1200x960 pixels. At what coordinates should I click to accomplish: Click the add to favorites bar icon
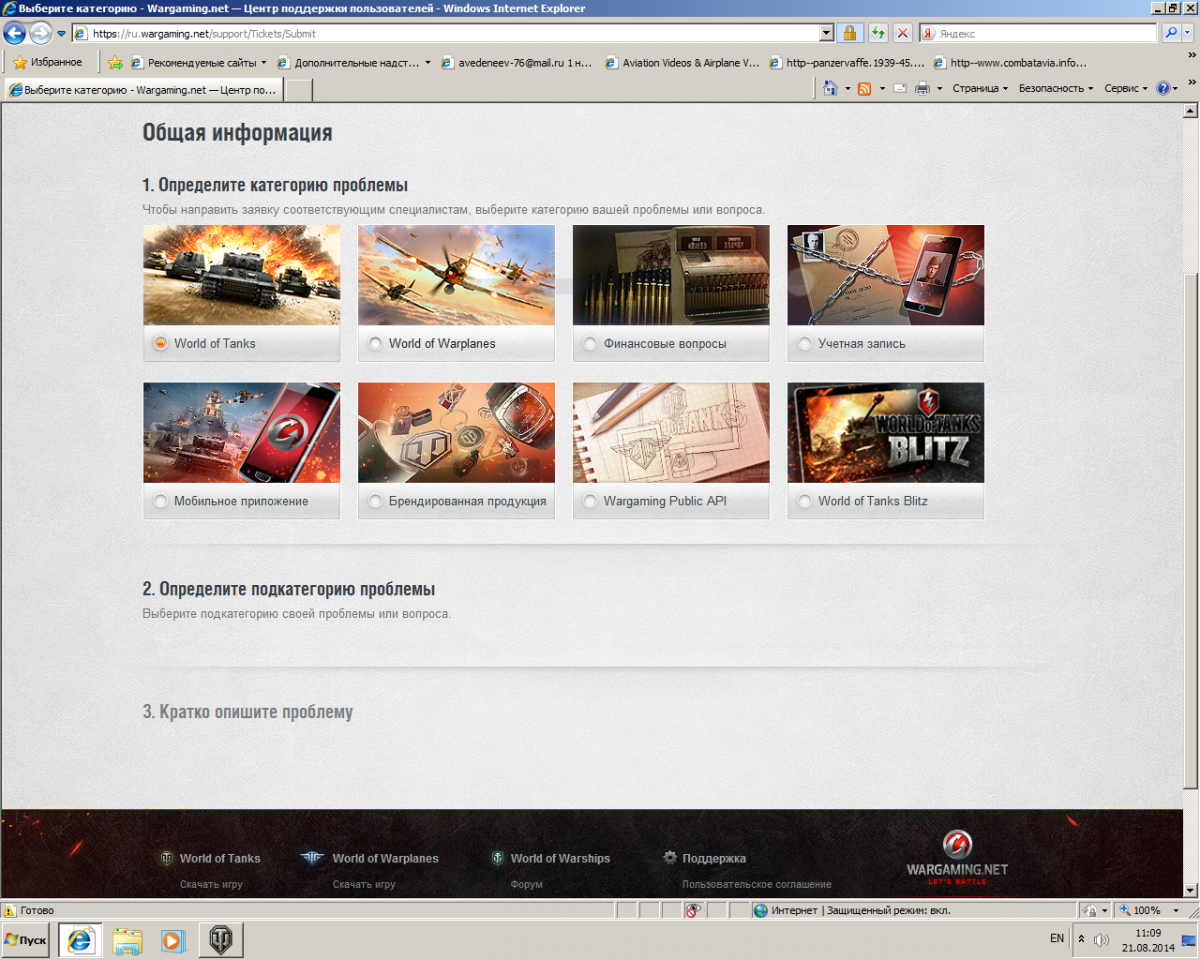pos(115,62)
